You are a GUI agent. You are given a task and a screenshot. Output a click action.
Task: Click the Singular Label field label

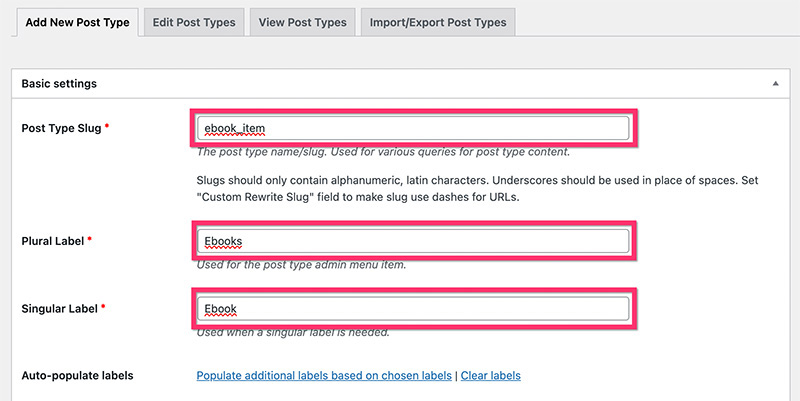click(x=59, y=309)
